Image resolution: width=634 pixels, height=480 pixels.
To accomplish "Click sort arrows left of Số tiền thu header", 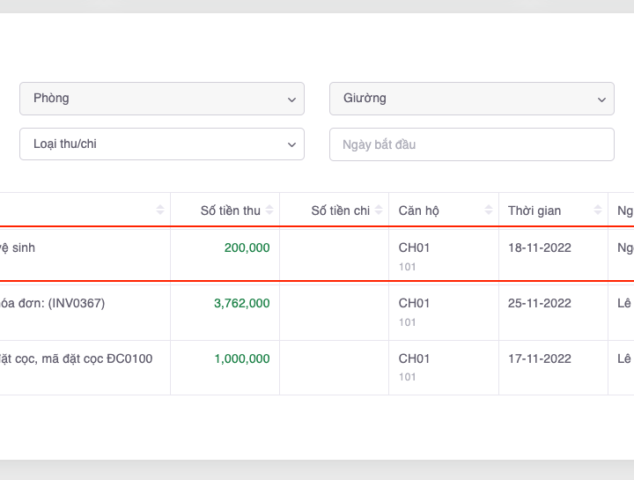I will (161, 210).
